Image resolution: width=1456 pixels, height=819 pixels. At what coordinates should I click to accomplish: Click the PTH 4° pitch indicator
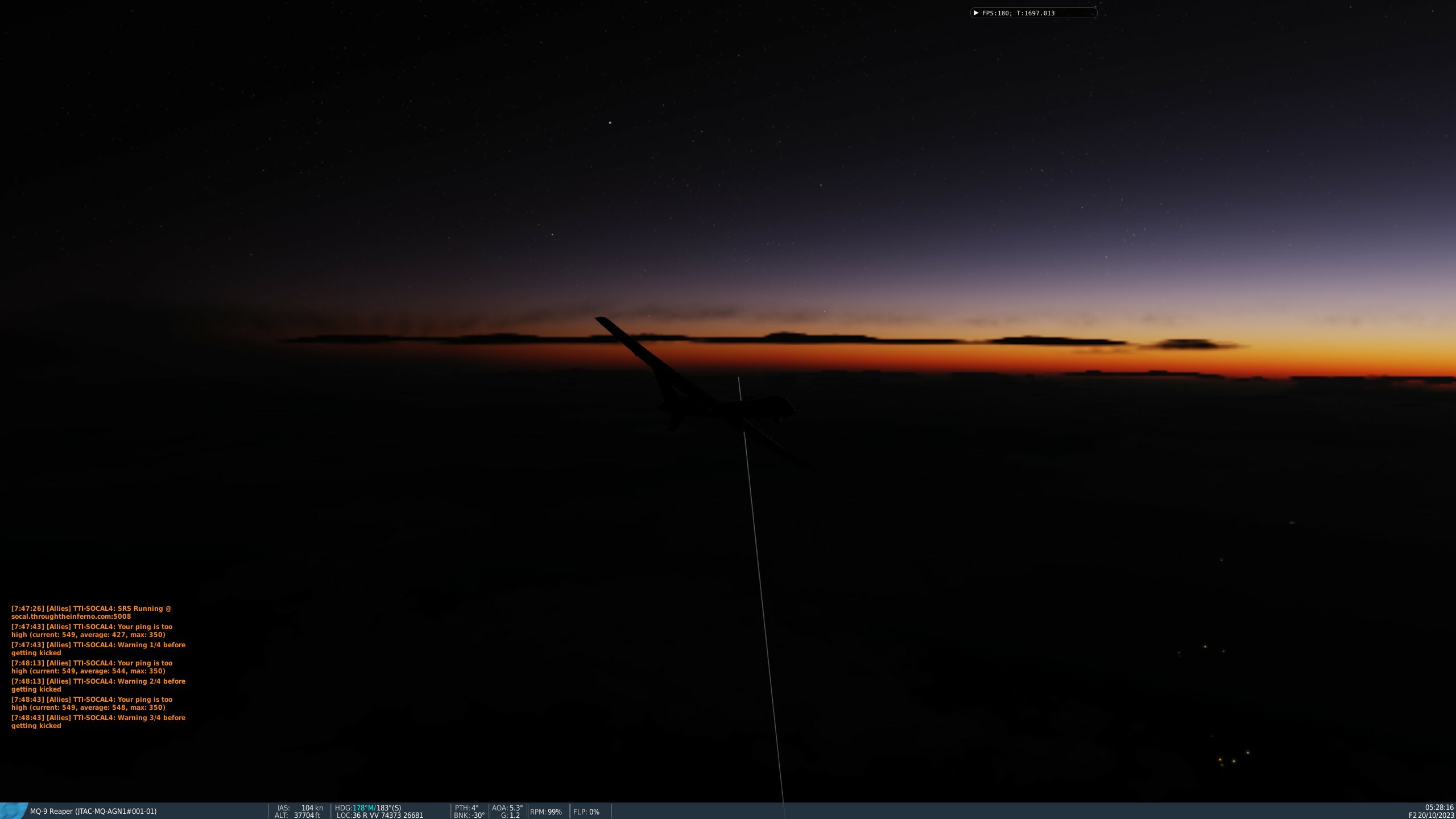click(x=466, y=808)
